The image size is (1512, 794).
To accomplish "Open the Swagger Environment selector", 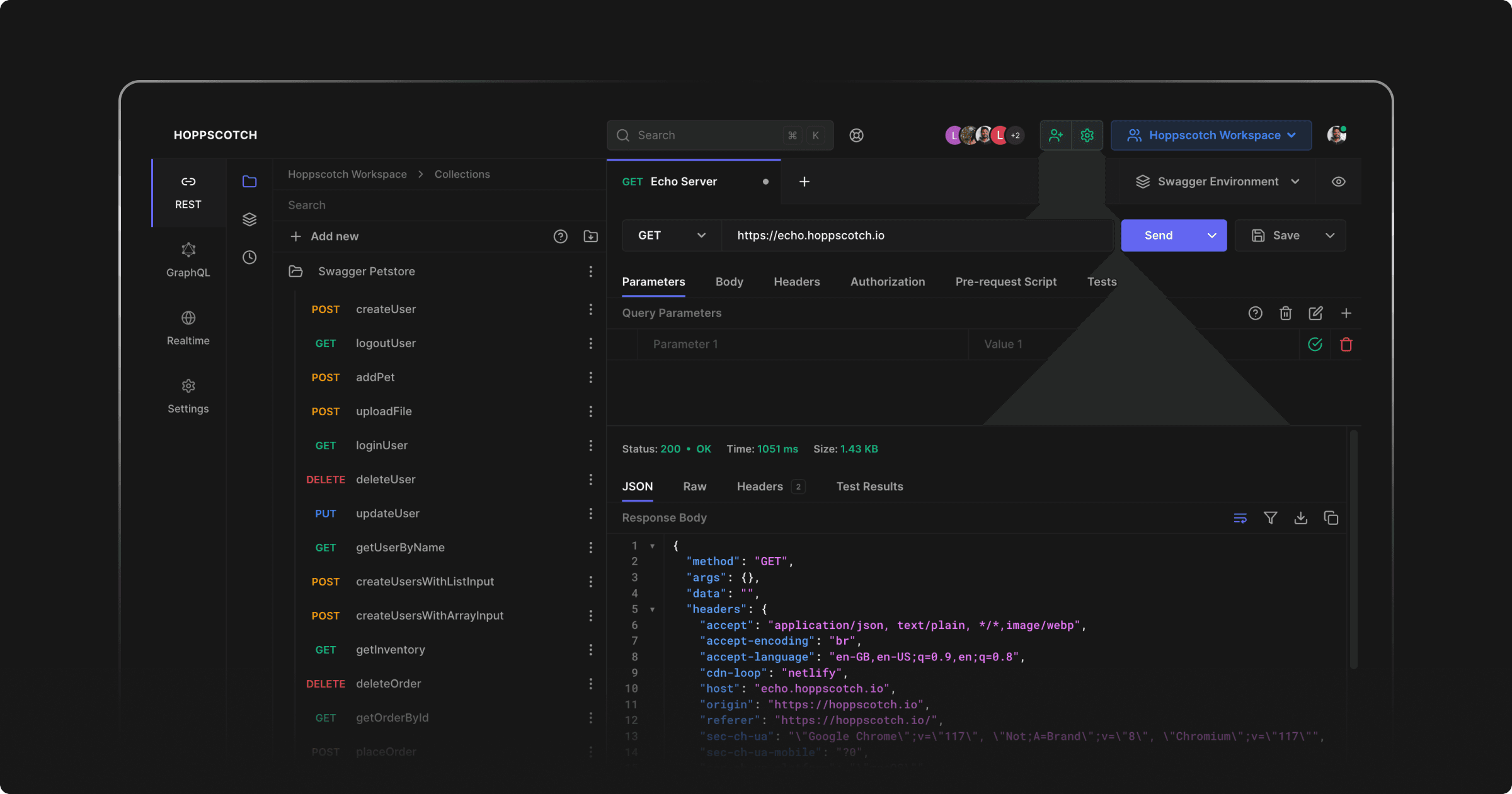I will pos(1217,181).
